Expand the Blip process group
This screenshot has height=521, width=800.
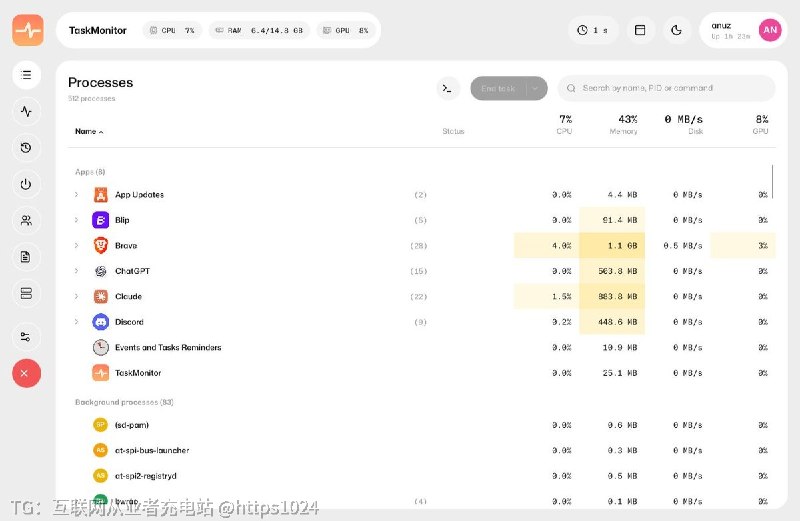pos(77,220)
